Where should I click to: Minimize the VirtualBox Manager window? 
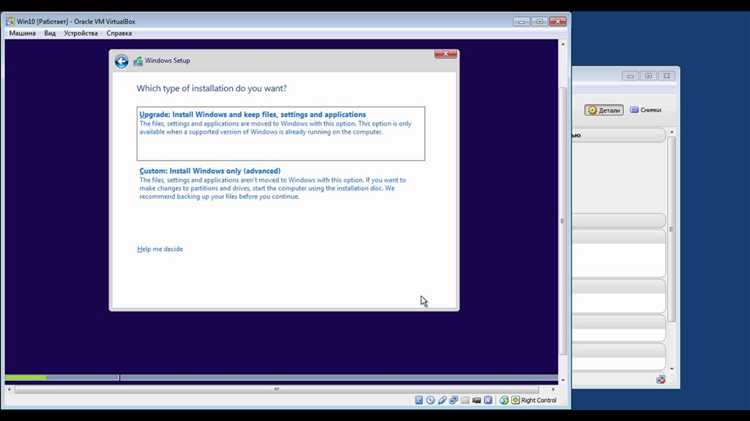(x=630, y=76)
